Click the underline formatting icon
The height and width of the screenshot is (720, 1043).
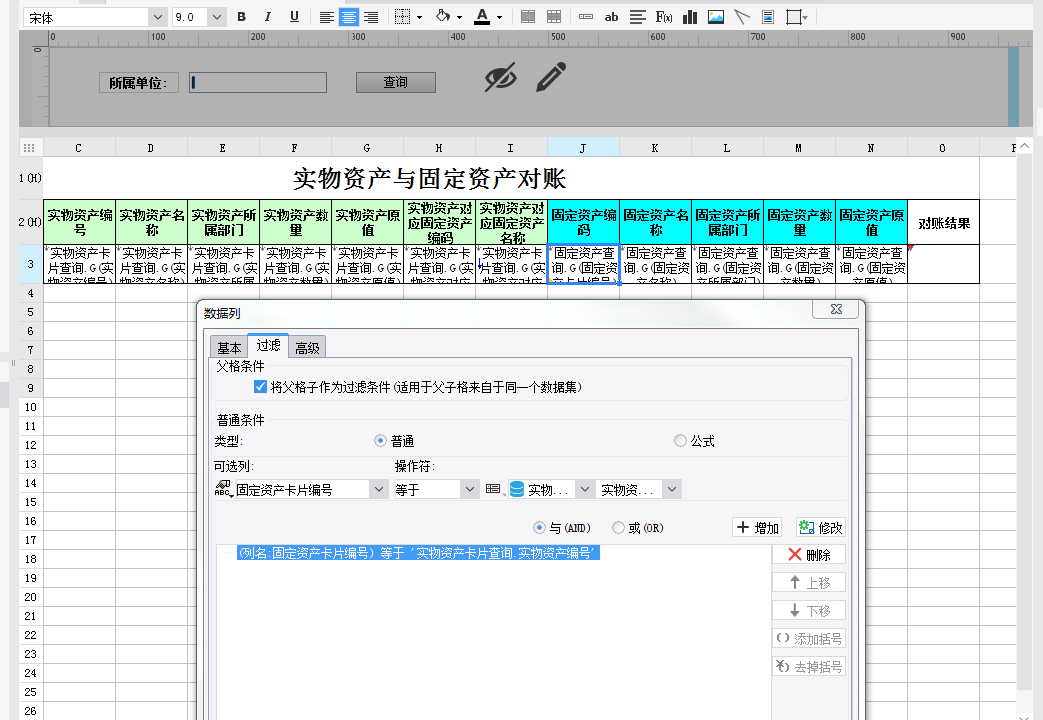[294, 17]
